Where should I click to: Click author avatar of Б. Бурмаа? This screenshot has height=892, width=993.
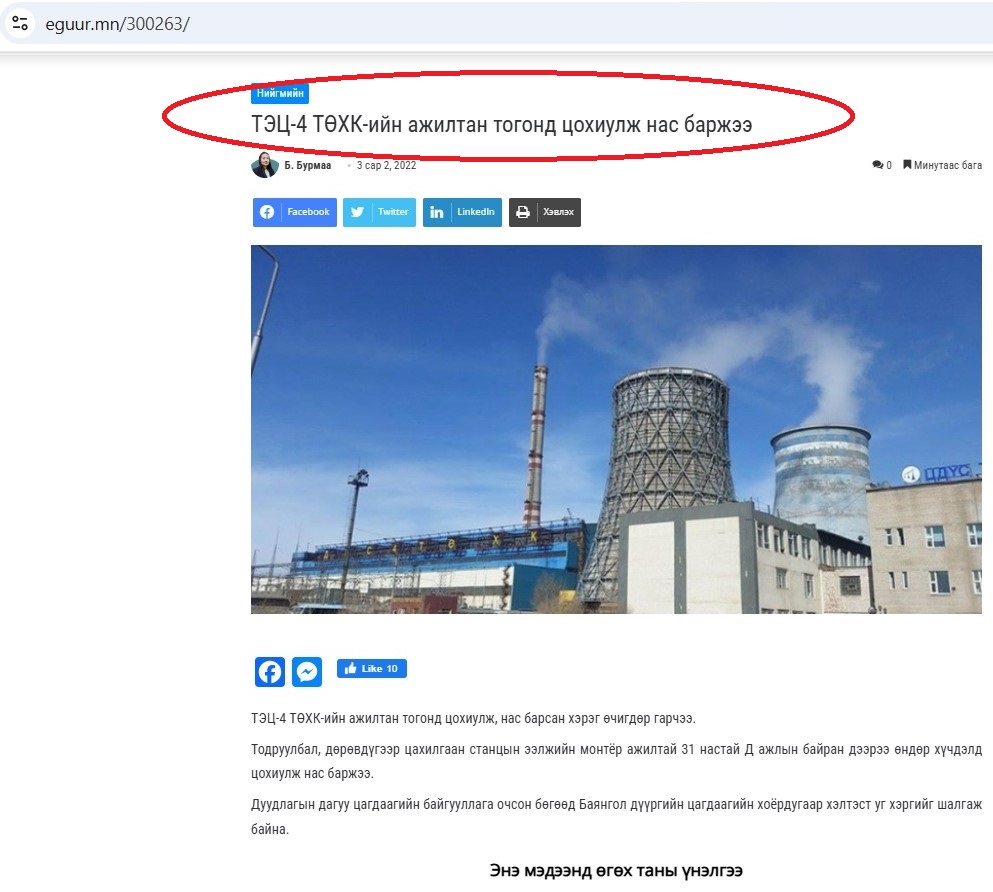click(265, 165)
